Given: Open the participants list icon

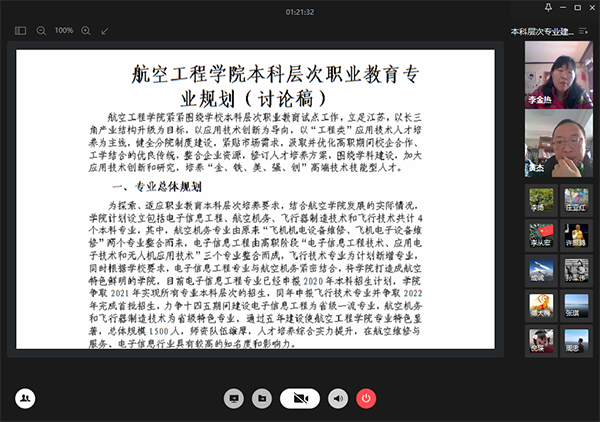Looking at the screenshot, I should tap(24, 398).
